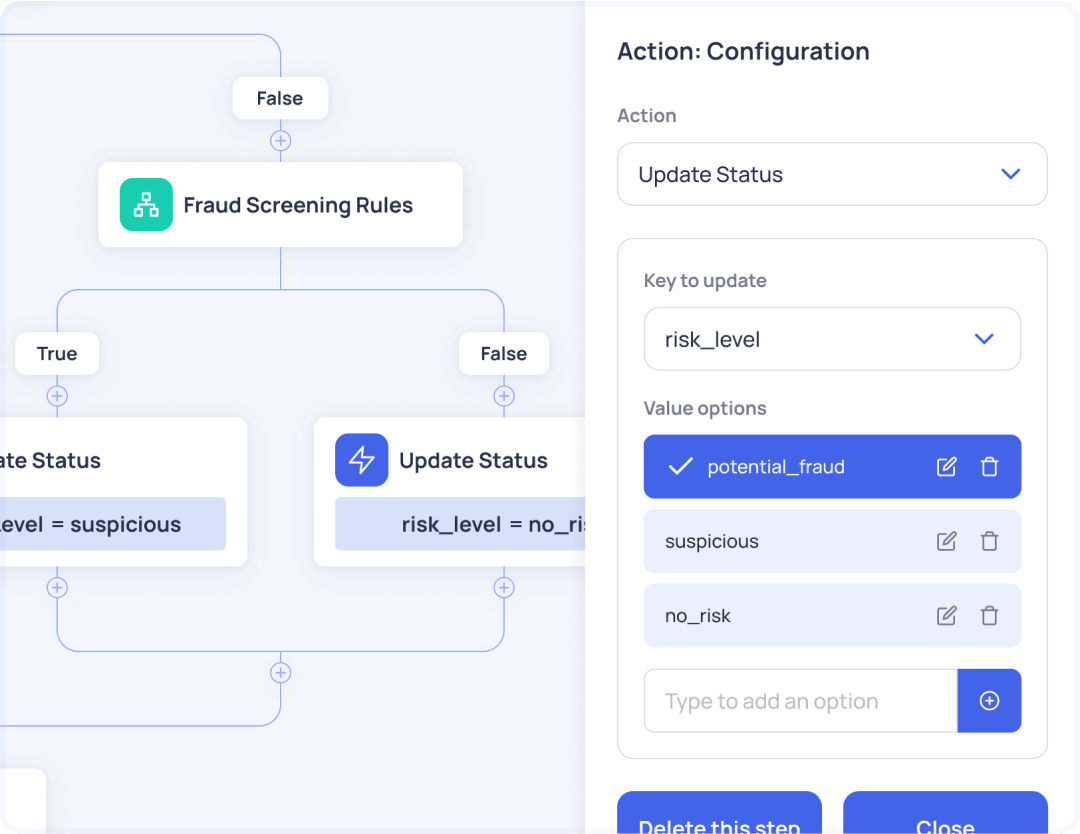Delete the potential_fraud value option
The image size is (1080, 834).
coord(989,467)
